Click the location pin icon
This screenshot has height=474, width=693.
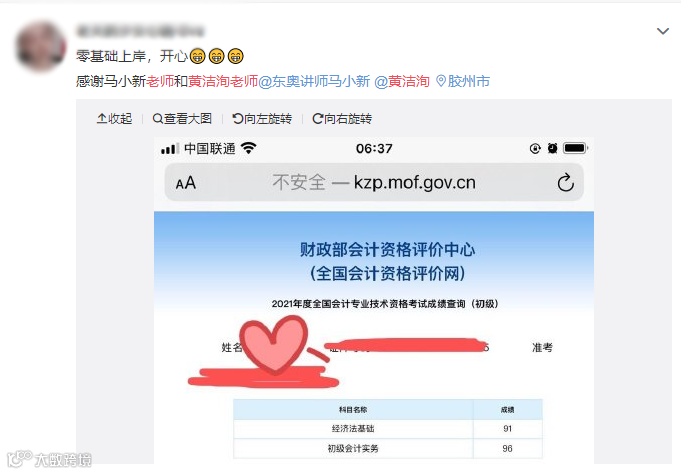[x=441, y=81]
